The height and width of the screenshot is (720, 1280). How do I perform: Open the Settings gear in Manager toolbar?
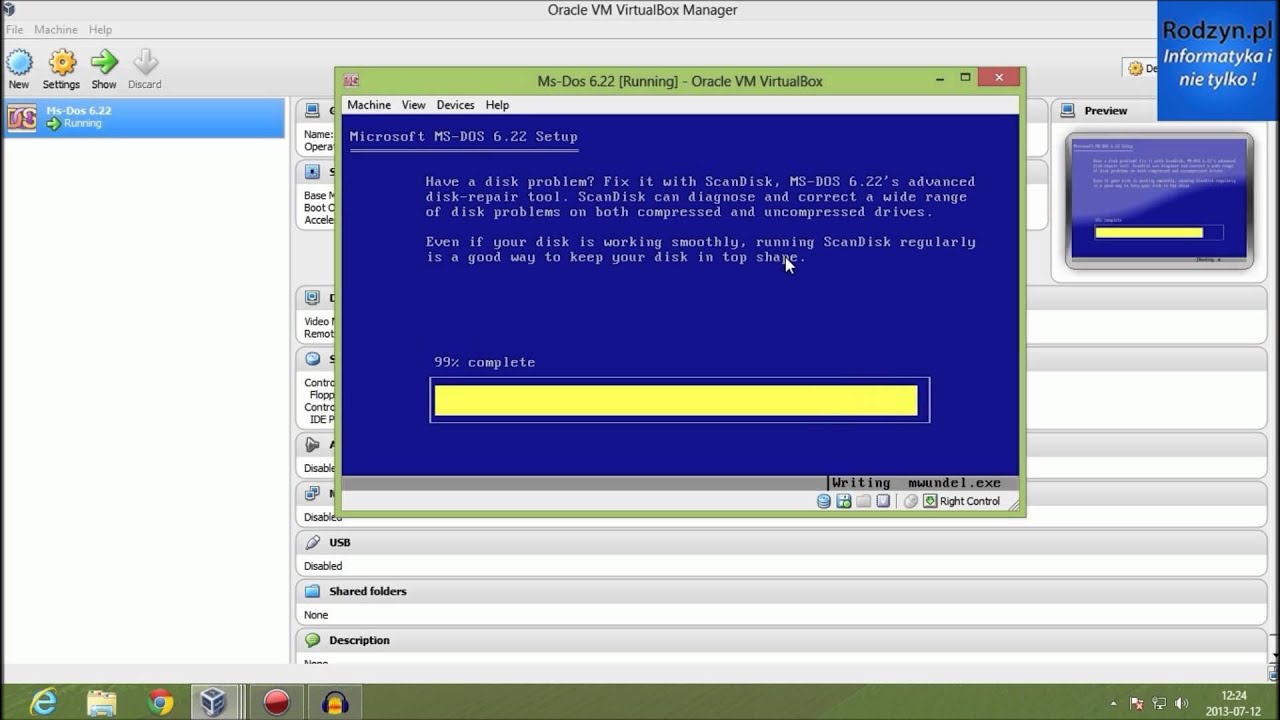pos(62,63)
